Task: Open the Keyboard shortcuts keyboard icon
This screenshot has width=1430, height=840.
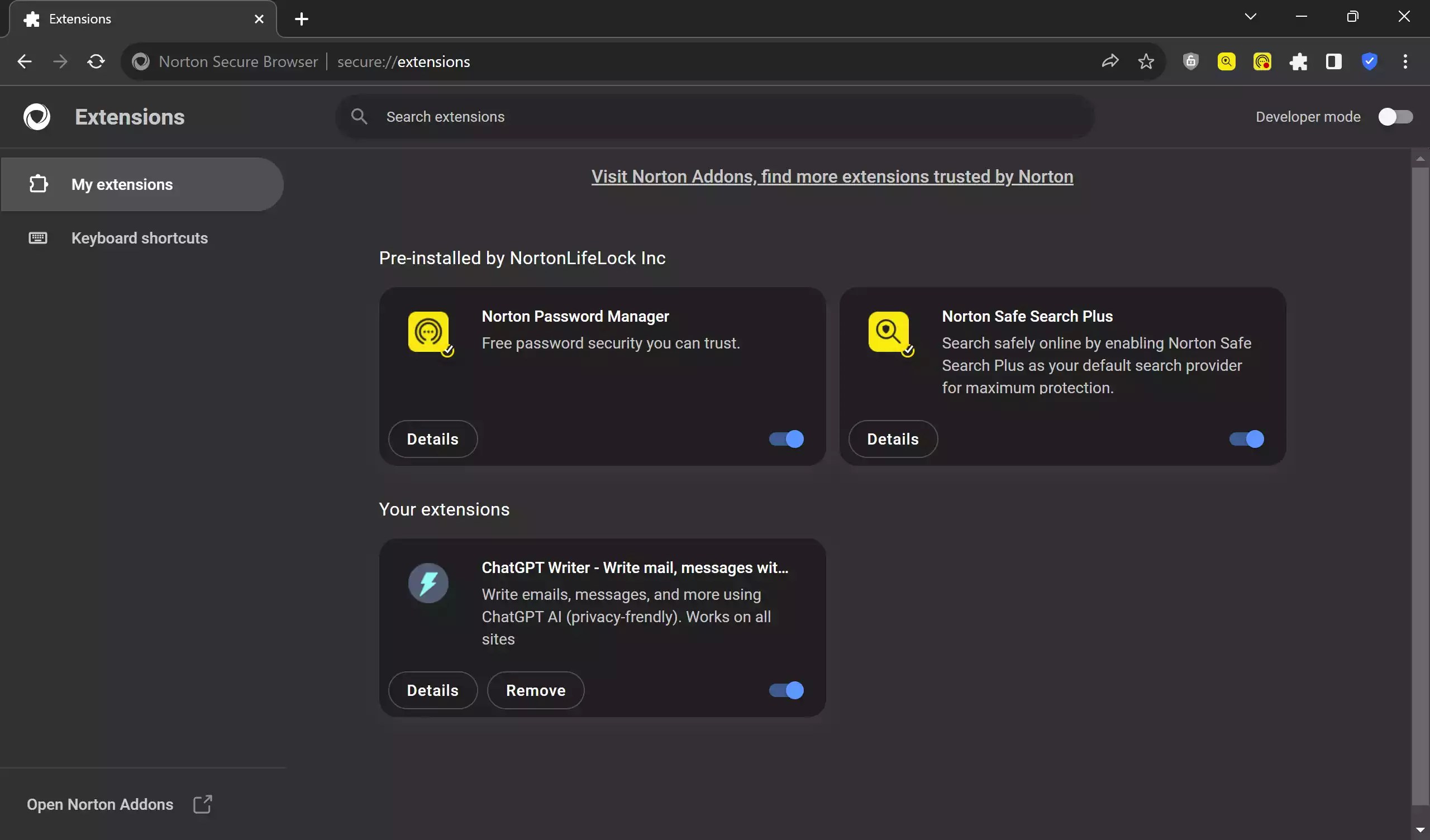Action: coord(37,238)
